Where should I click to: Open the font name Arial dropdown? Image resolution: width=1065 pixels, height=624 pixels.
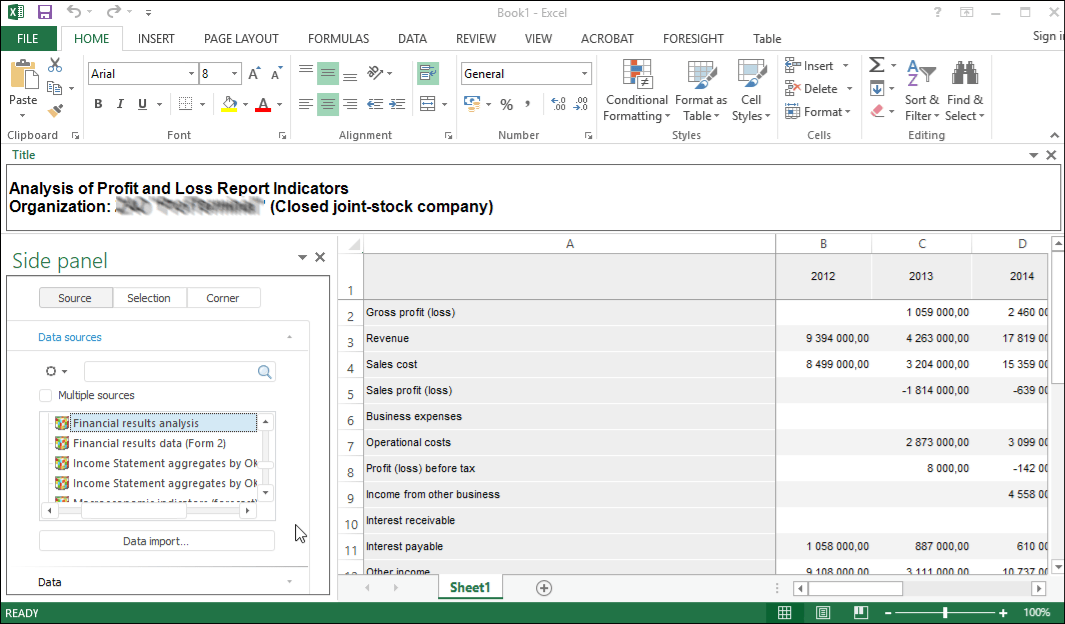point(191,74)
